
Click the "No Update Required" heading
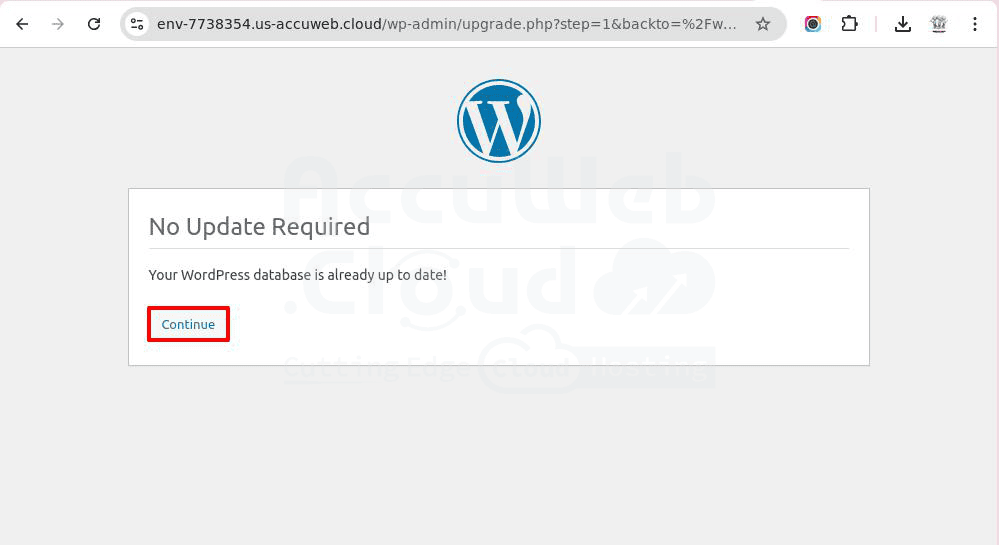pyautogui.click(x=259, y=227)
